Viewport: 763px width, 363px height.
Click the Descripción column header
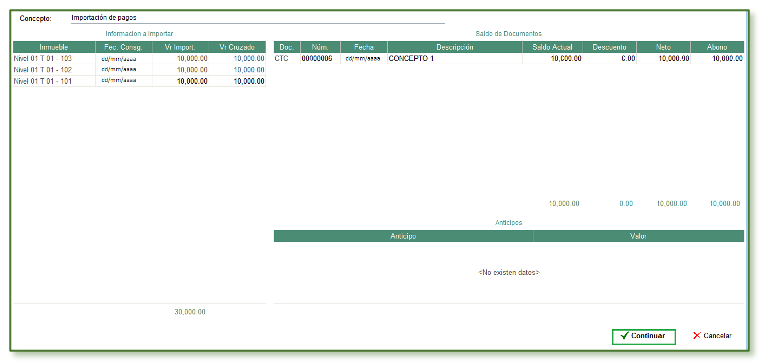(x=455, y=47)
